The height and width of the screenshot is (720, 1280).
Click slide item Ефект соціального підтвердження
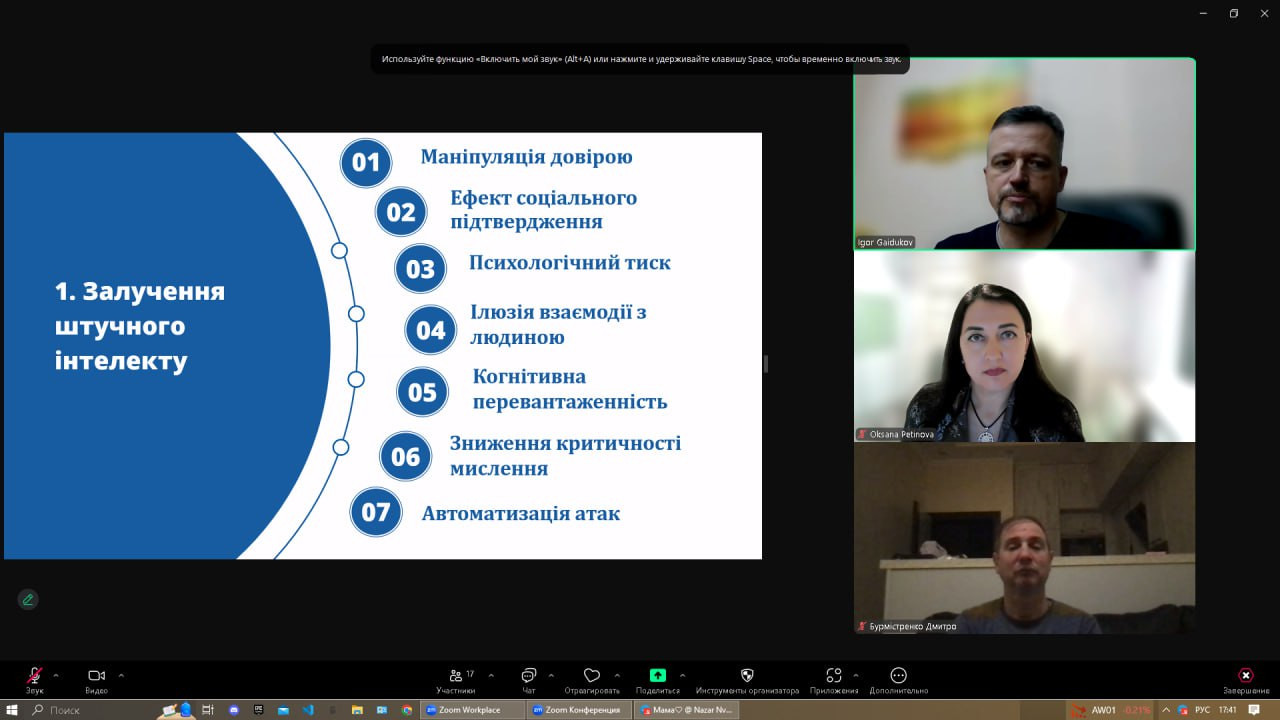tap(543, 210)
